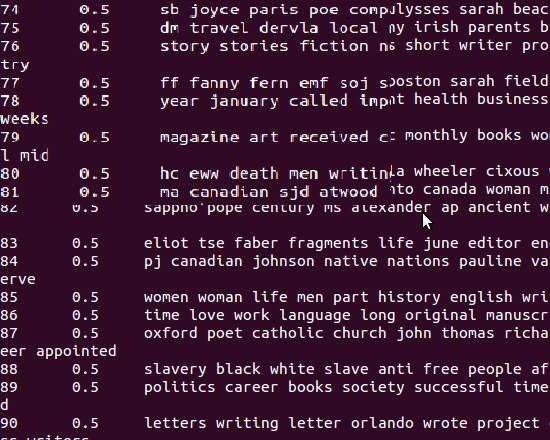
Task: Click the word "january" in row 78
Action: click(244, 101)
